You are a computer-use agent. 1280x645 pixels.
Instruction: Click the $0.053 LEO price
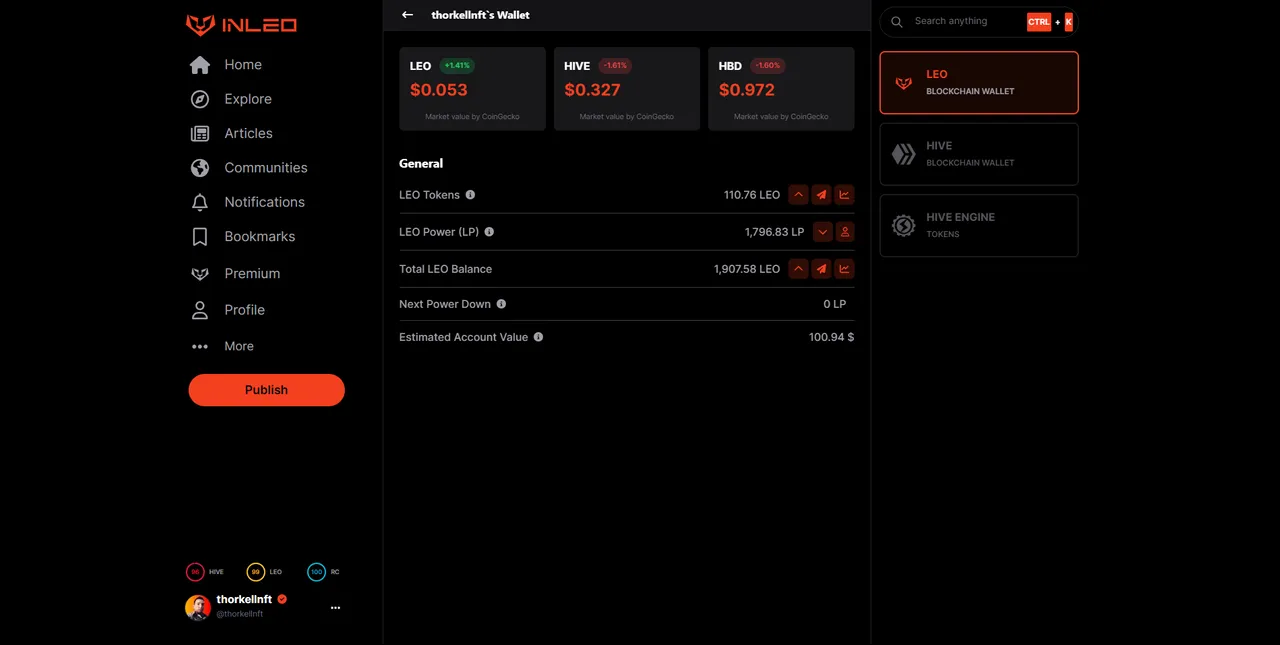tap(439, 90)
